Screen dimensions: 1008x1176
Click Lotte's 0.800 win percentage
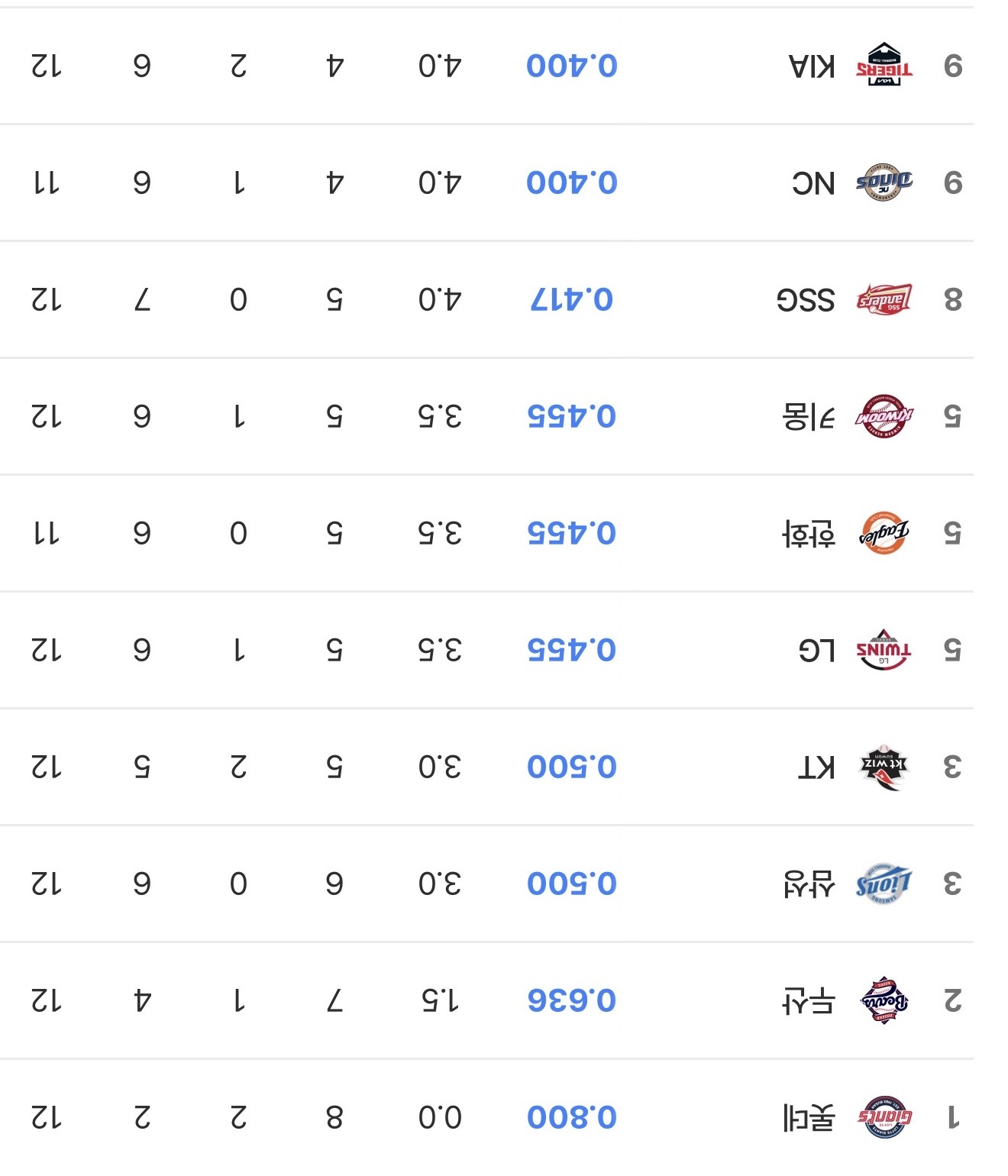click(x=572, y=1117)
